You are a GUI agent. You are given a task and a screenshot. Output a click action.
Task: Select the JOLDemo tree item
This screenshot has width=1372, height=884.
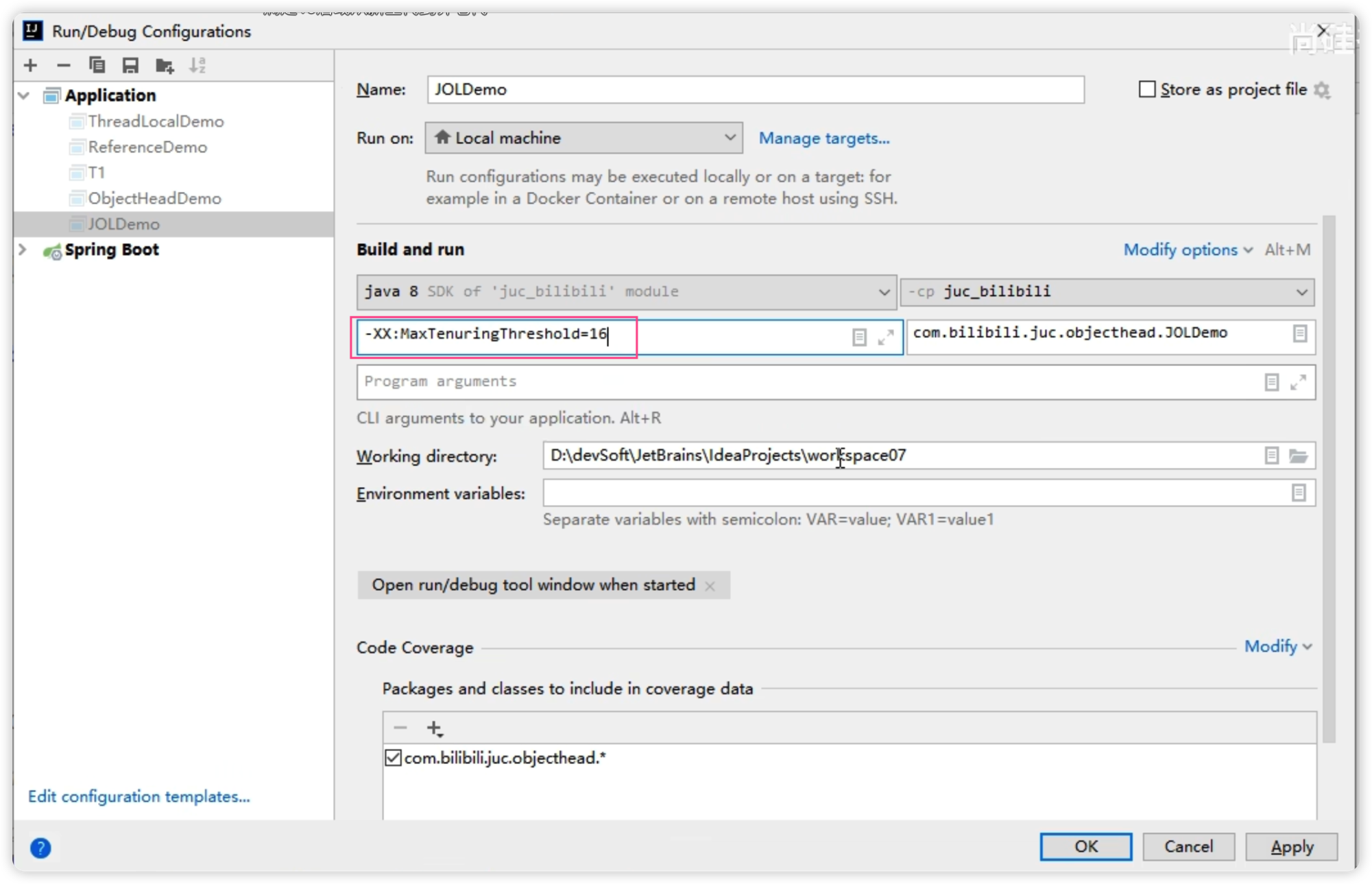point(121,223)
